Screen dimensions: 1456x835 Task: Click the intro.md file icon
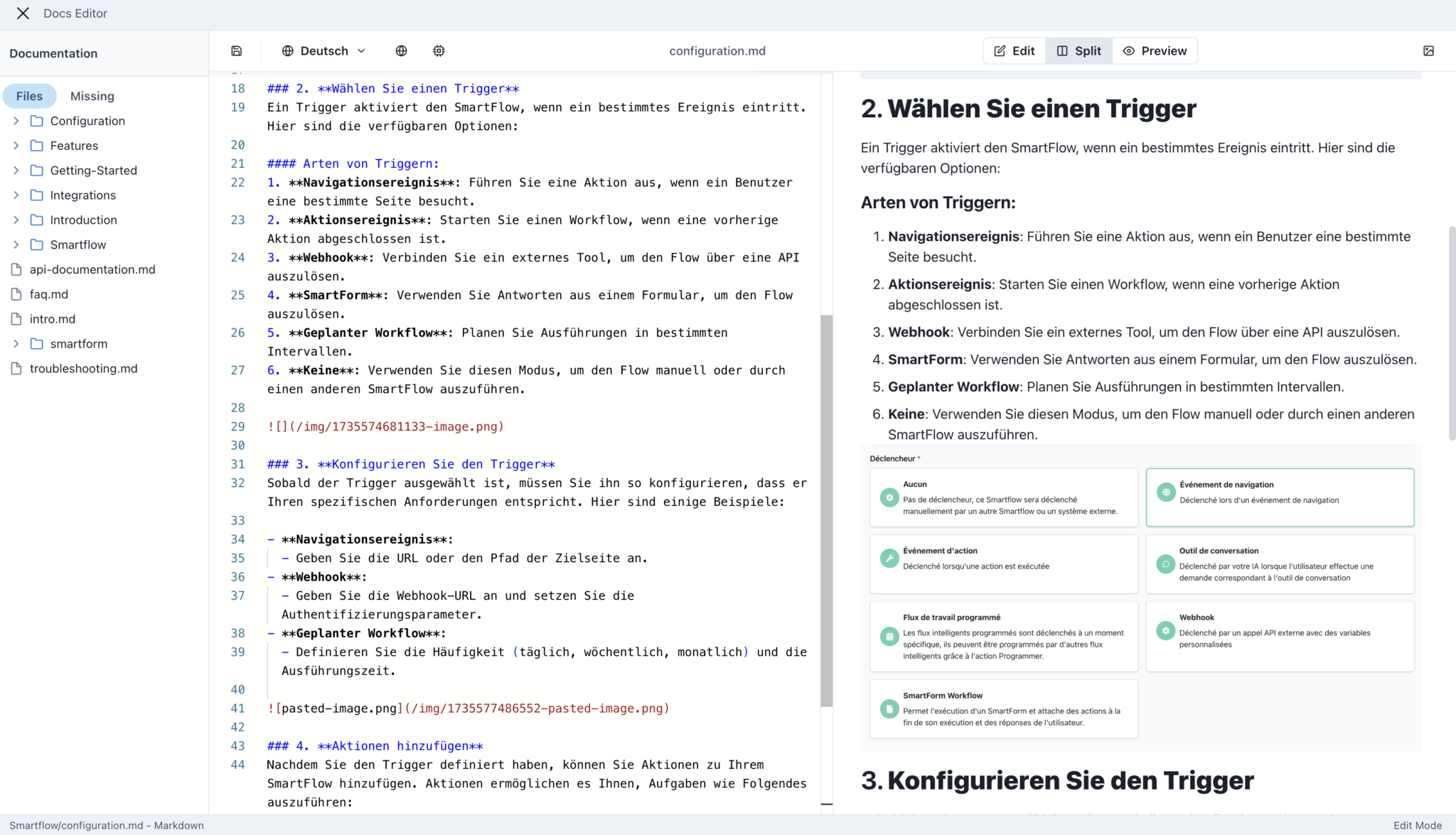click(16, 318)
